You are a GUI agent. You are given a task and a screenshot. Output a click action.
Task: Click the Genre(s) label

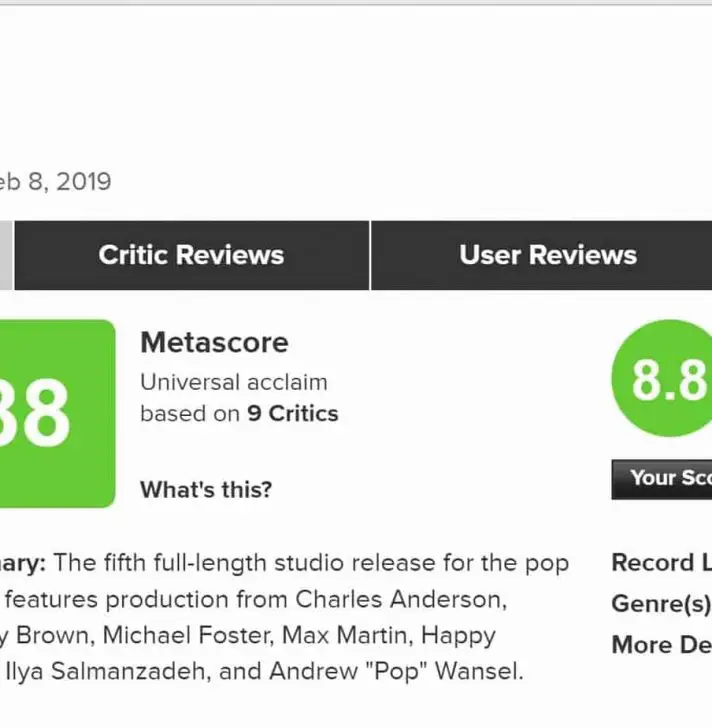(661, 604)
